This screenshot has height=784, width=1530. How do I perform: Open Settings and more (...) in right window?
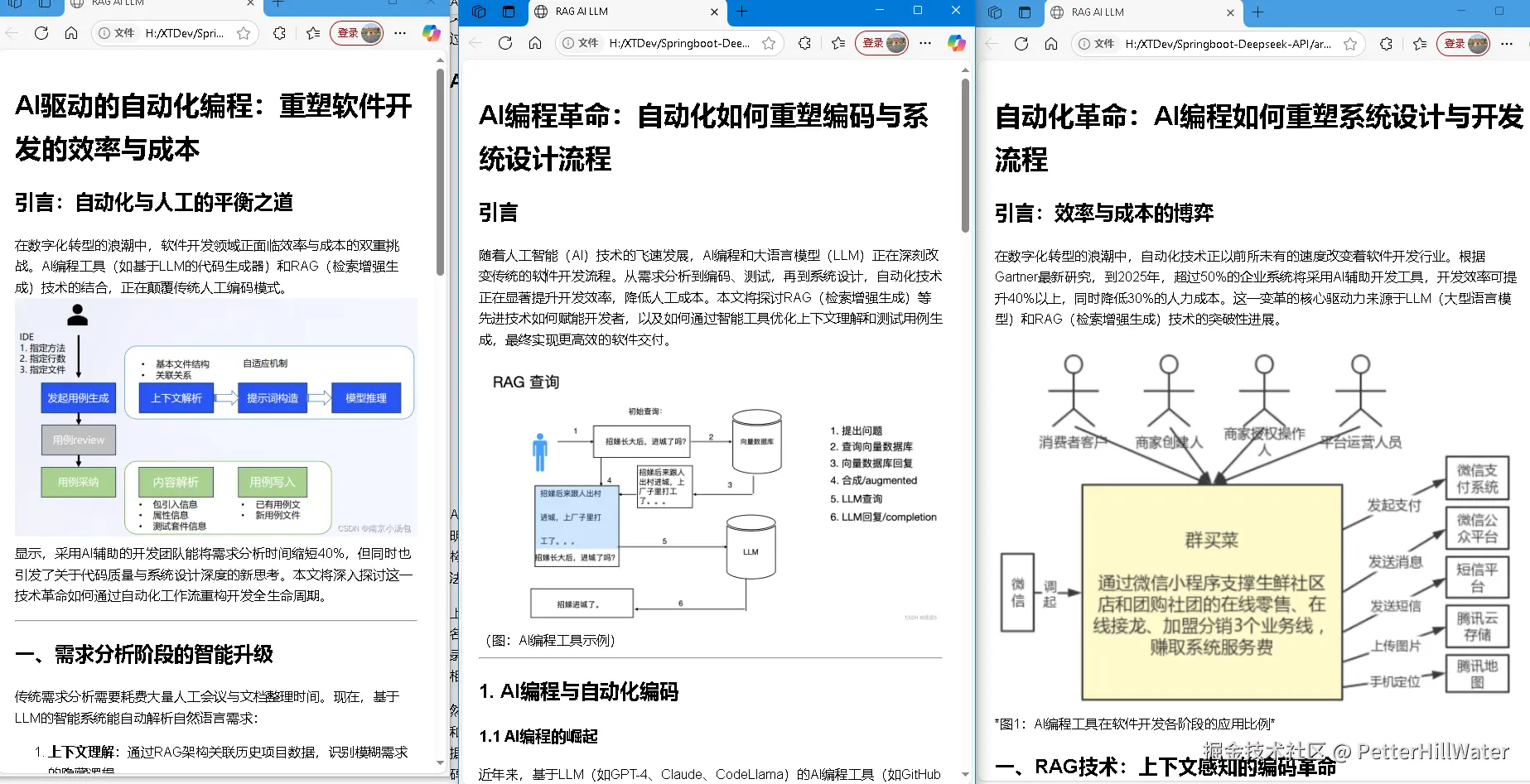point(1507,44)
